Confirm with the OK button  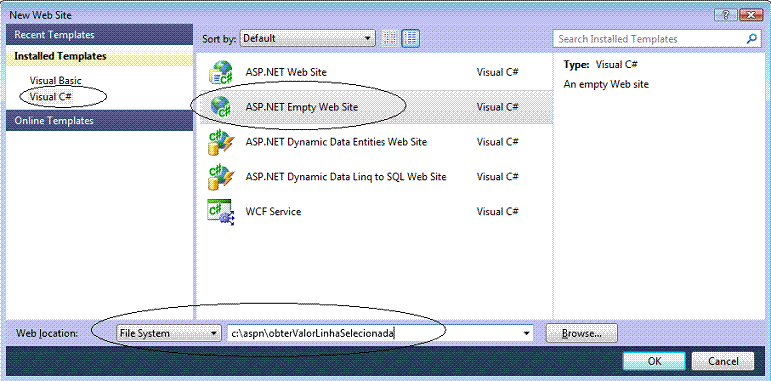654,361
